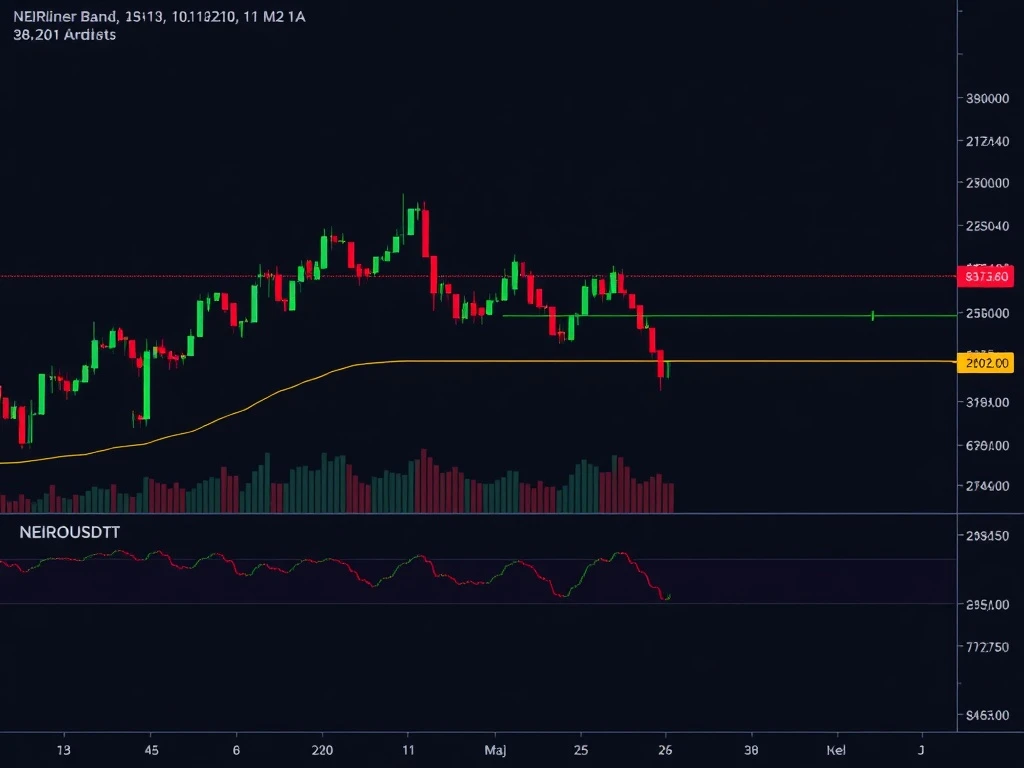Click the 225040 price axis value
1024x768 pixels.
click(987, 226)
